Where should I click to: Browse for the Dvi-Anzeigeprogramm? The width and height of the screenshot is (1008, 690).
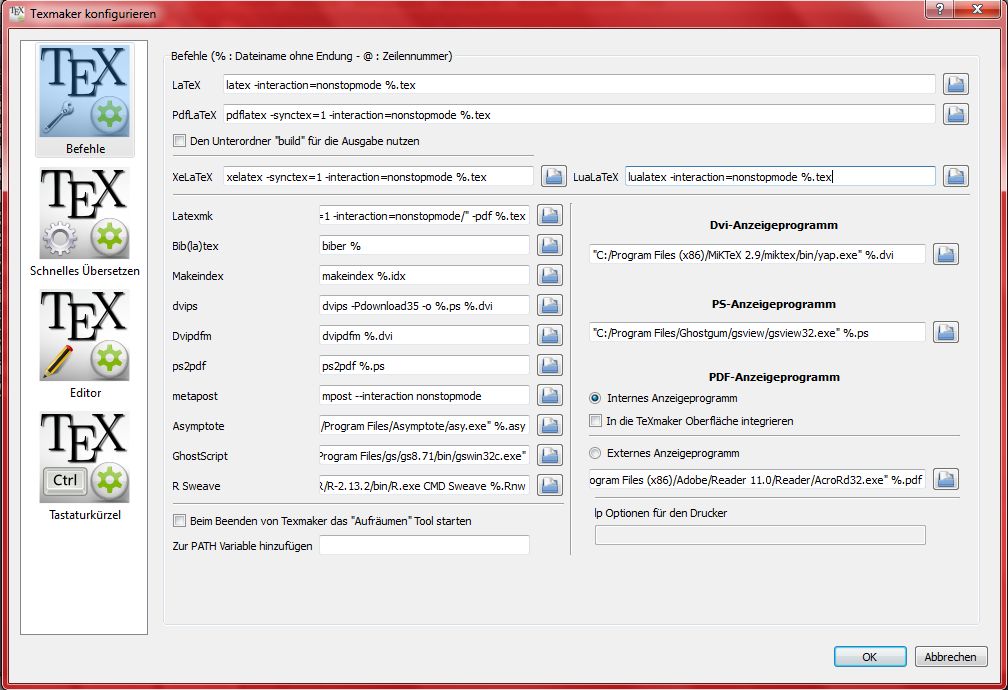click(946, 254)
